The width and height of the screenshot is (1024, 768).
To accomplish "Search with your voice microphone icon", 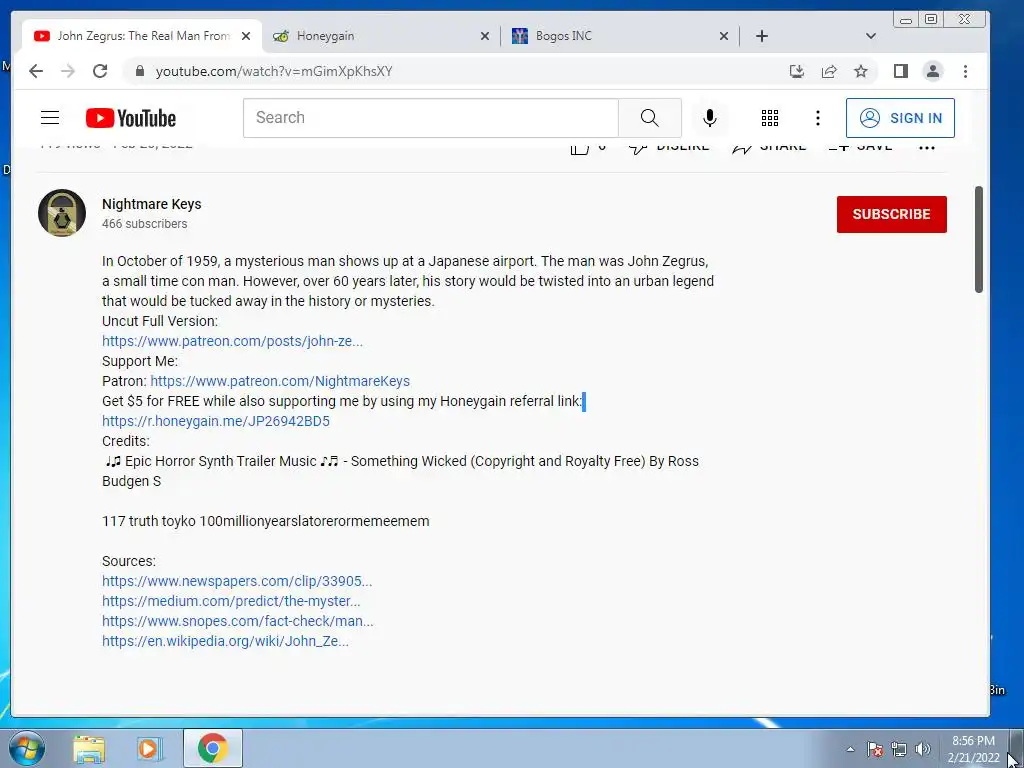I will [x=710, y=118].
